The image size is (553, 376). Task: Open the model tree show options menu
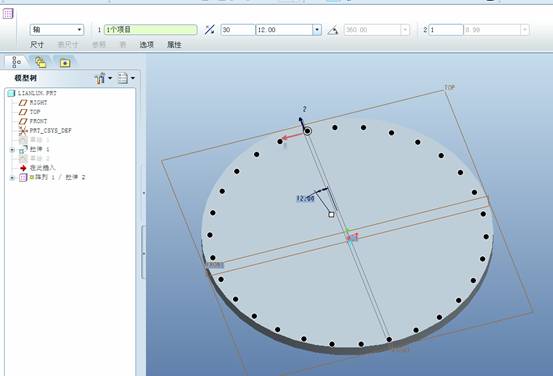coord(126,78)
